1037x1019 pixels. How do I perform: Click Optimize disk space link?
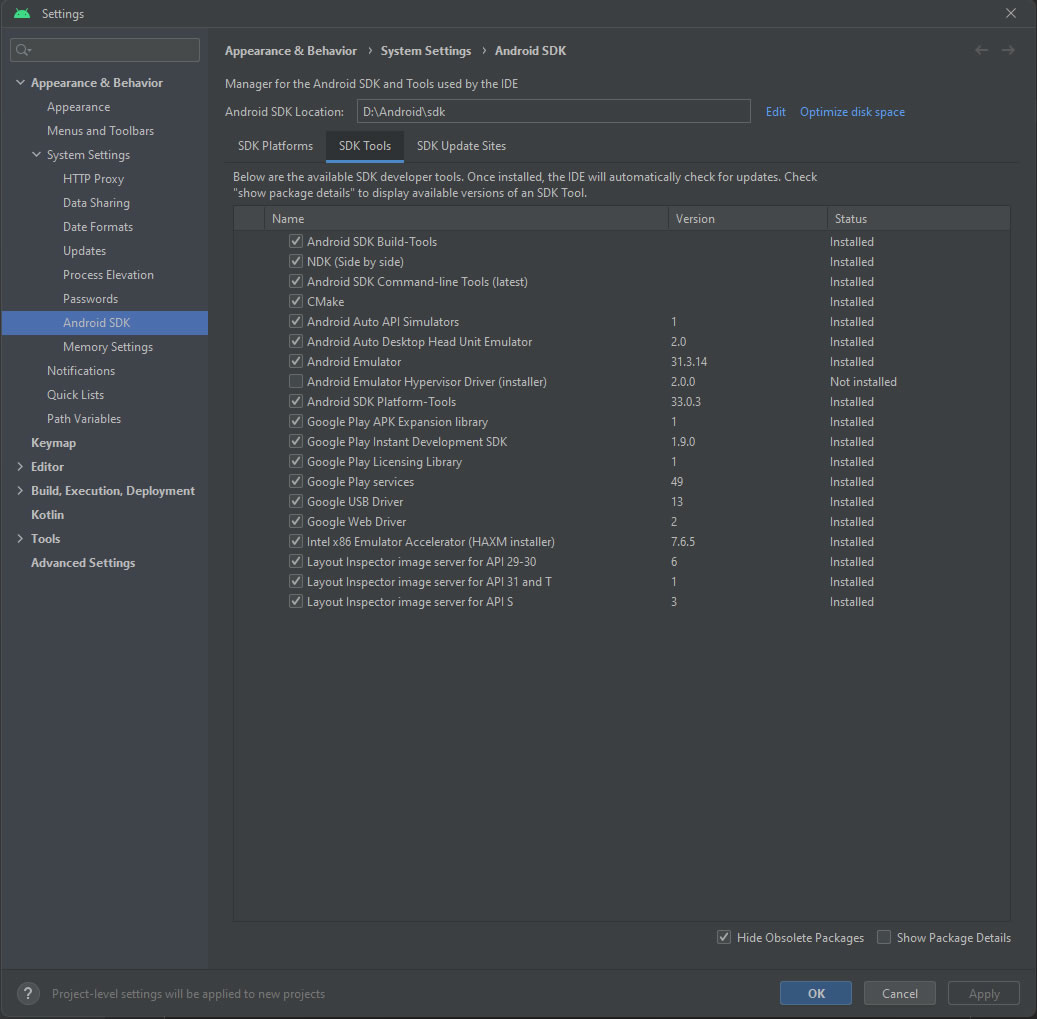pos(852,112)
